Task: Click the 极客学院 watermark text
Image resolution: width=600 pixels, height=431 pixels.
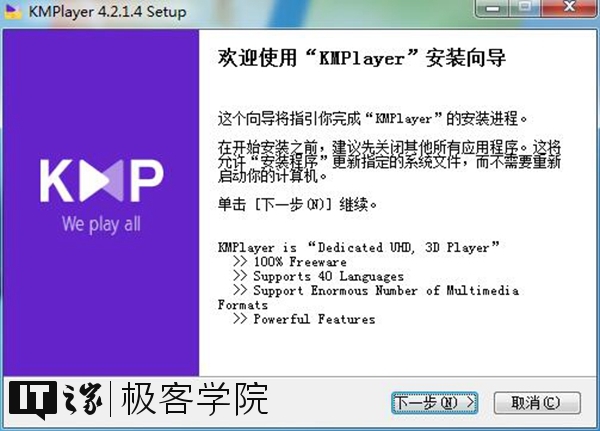Action: tap(194, 400)
